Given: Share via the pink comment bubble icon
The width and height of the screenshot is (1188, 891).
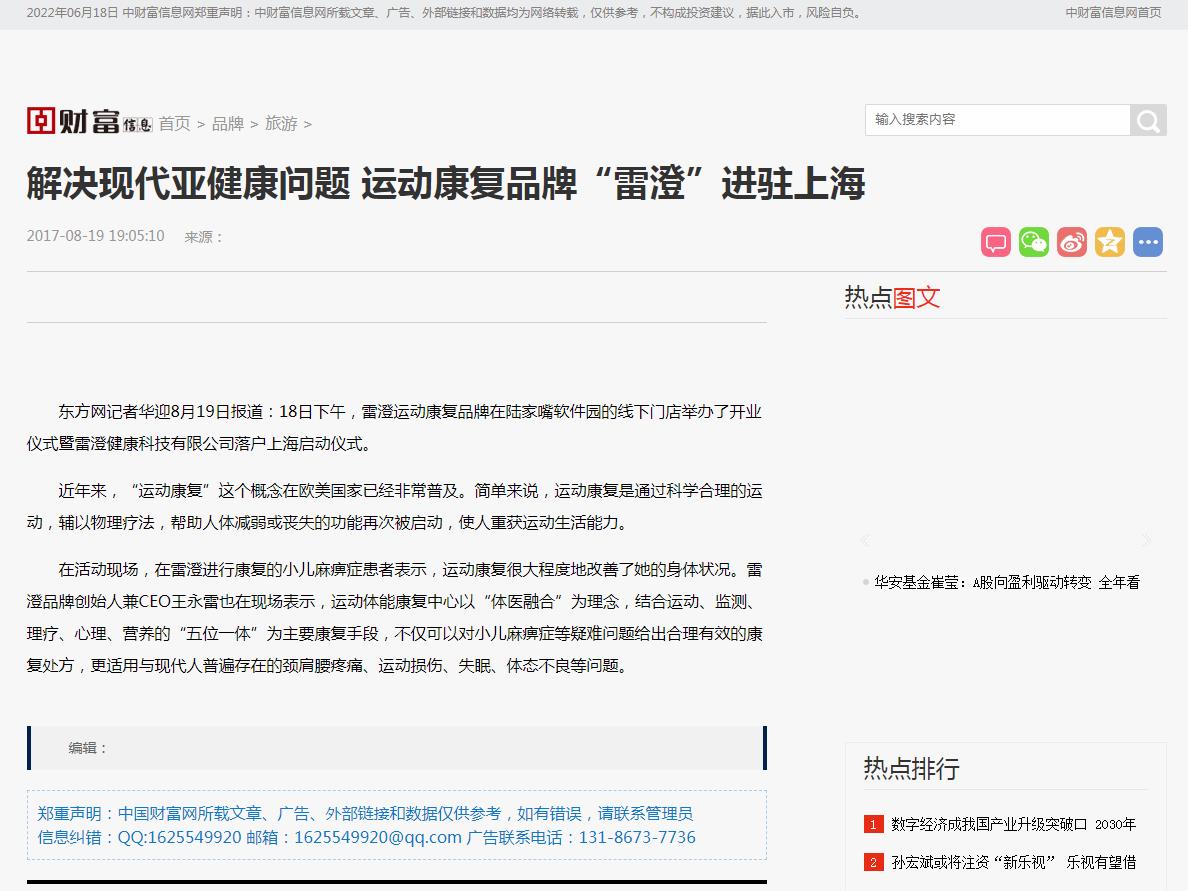Looking at the screenshot, I should (996, 242).
